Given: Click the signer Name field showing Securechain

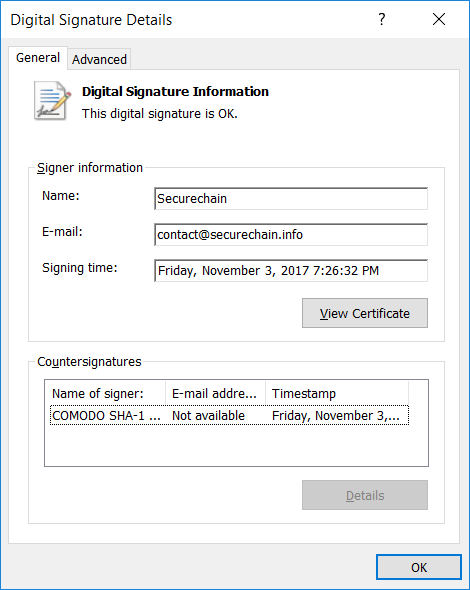Looking at the screenshot, I should pyautogui.click(x=291, y=199).
